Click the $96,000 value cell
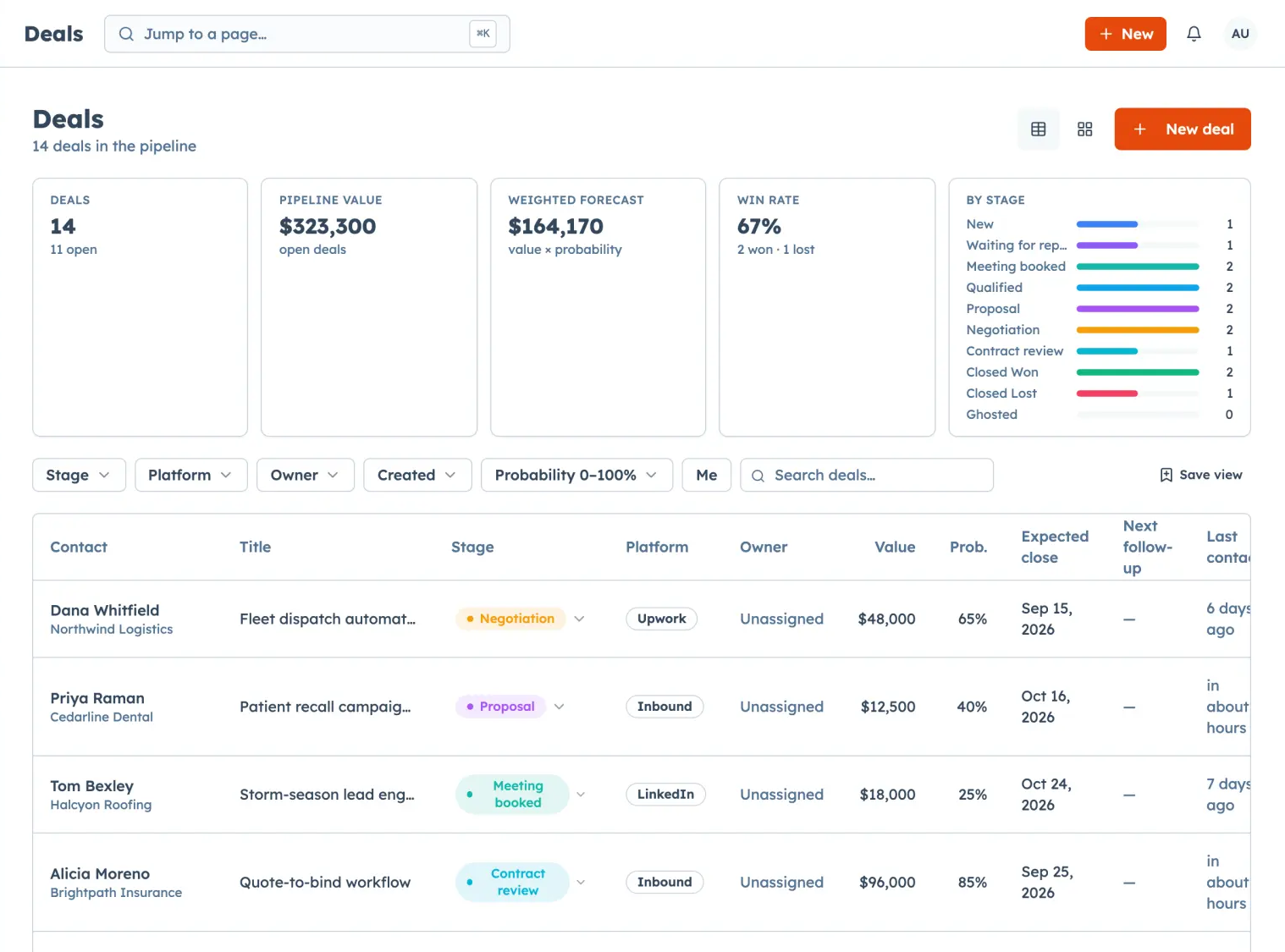 click(887, 882)
